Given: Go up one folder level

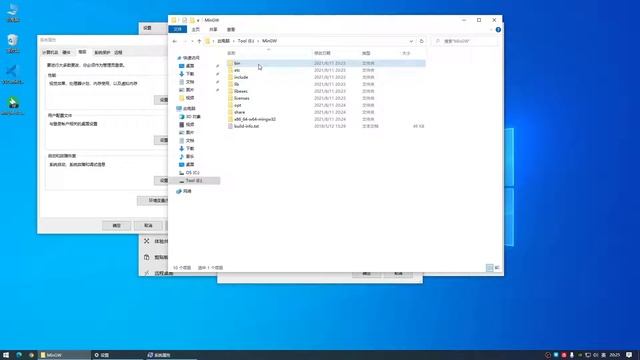Looking at the screenshot, I should click(199, 41).
